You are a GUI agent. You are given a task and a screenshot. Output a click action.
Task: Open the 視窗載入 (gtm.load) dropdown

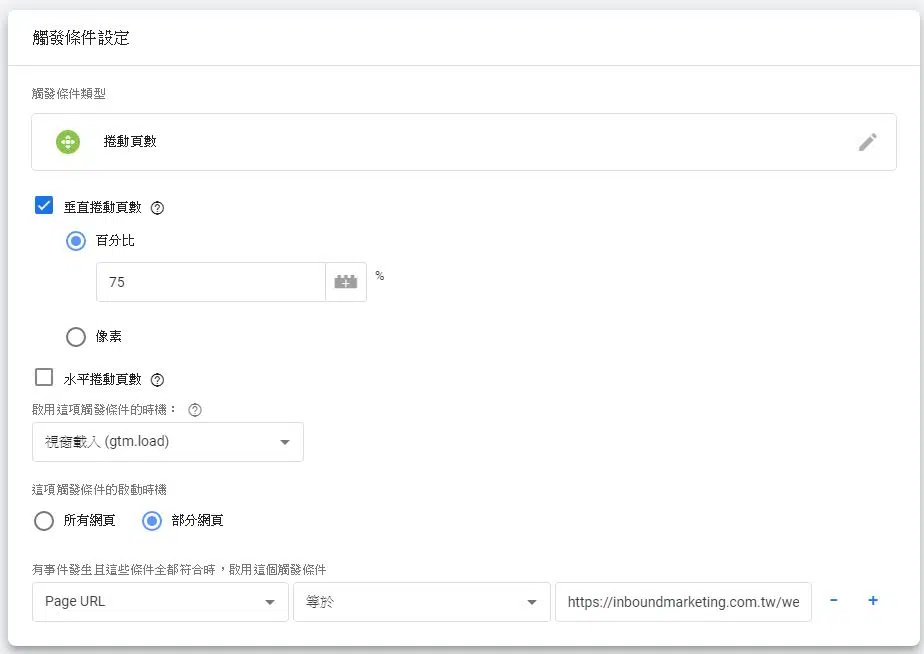pyautogui.click(x=168, y=442)
